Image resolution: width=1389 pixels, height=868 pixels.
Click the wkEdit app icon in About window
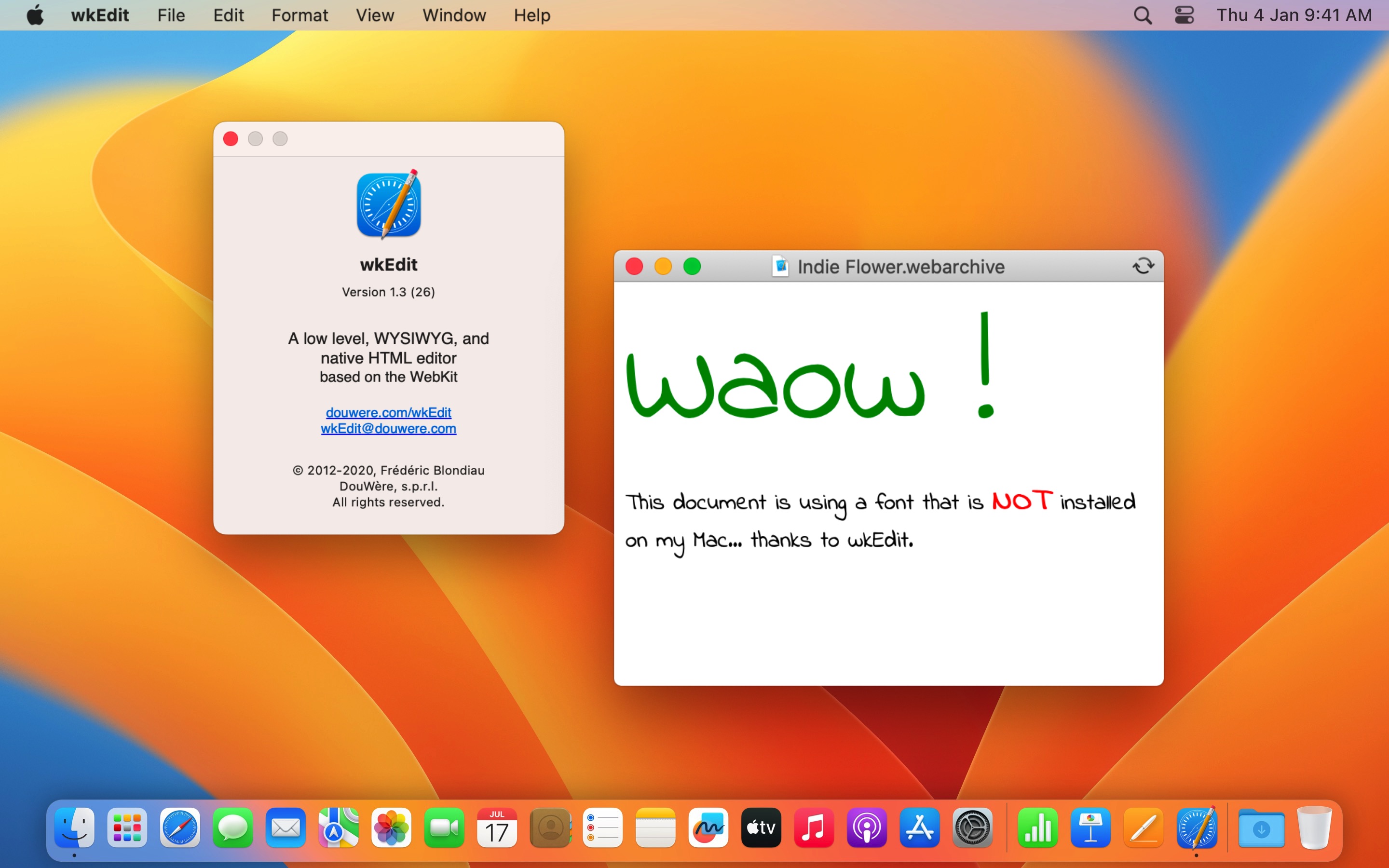389,204
